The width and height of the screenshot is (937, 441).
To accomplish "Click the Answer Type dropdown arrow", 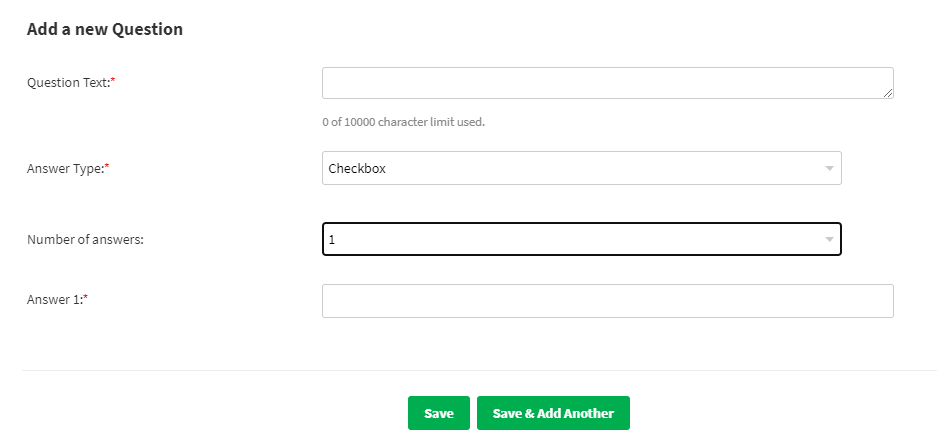I will pyautogui.click(x=829, y=169).
